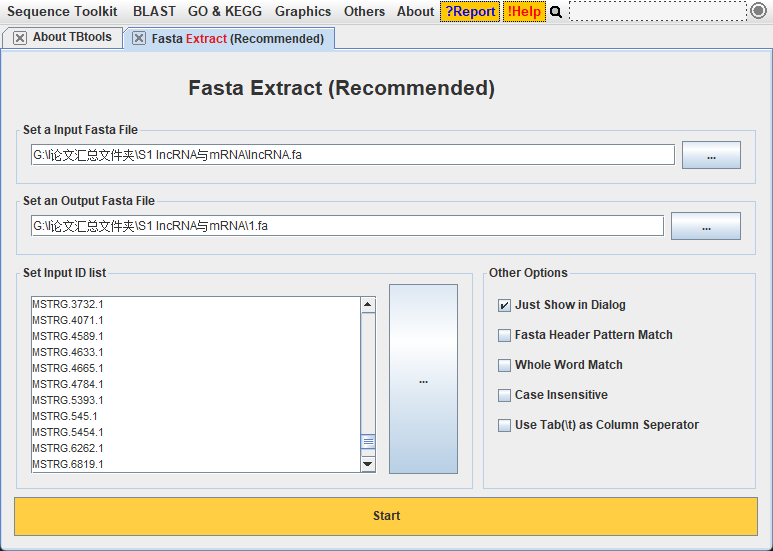Click the ID list scrollbar down arrow
The width and height of the screenshot is (773, 551).
(x=368, y=464)
